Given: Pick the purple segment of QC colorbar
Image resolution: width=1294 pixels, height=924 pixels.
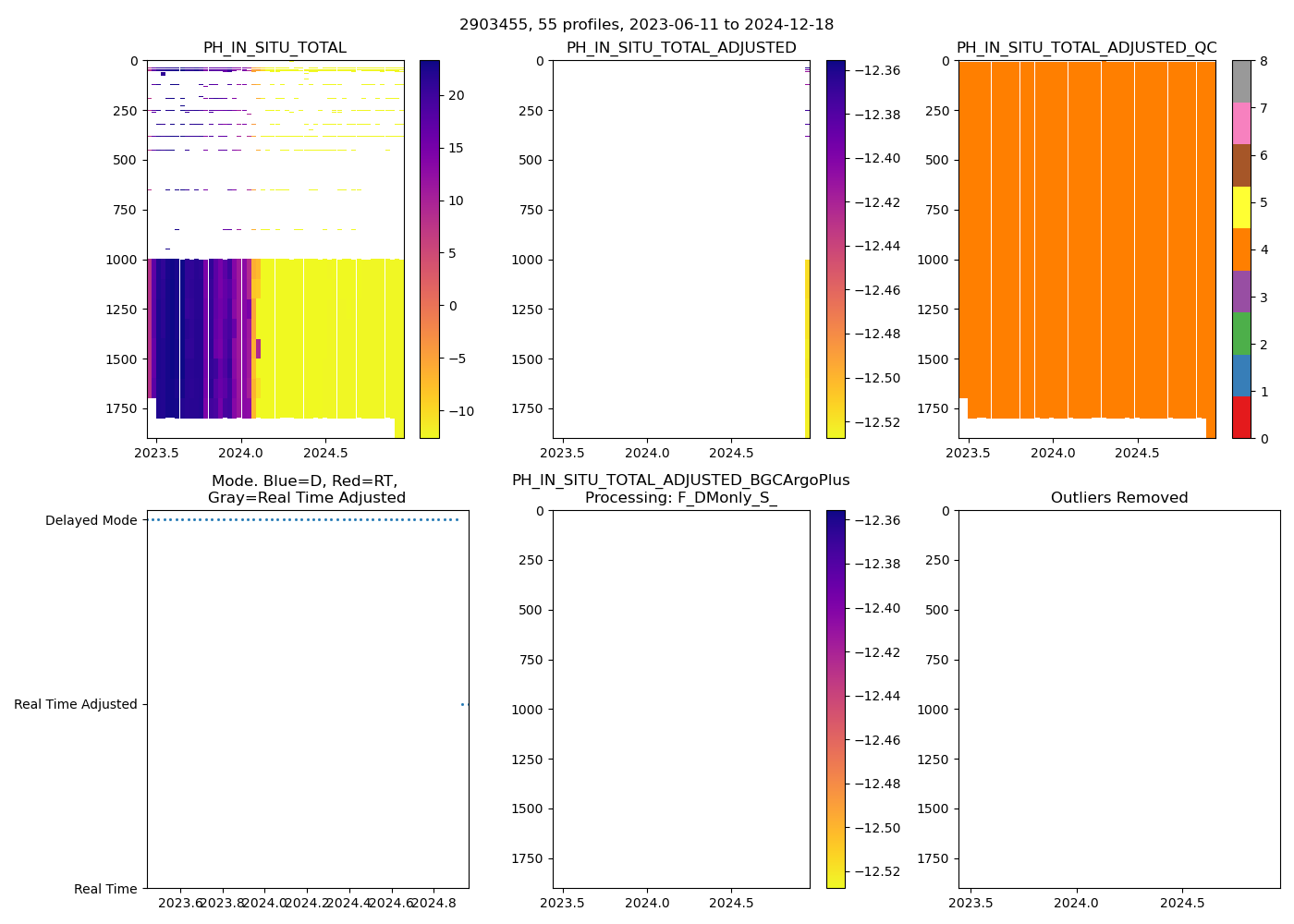Looking at the screenshot, I should [1240, 291].
